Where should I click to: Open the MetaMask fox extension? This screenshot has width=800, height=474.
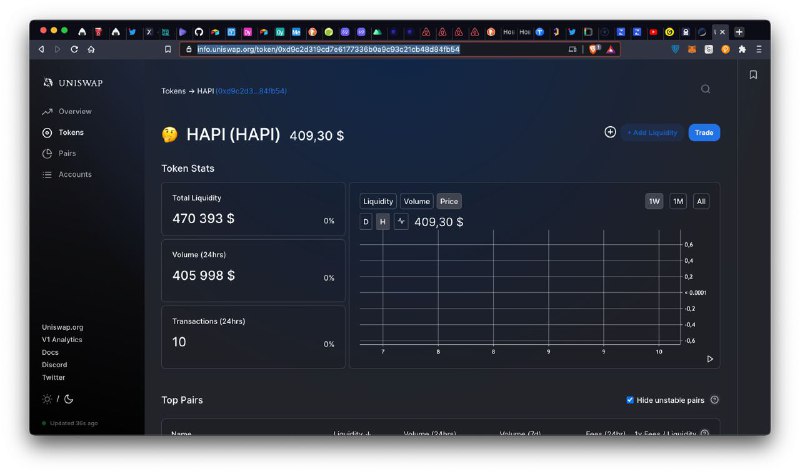pos(692,49)
